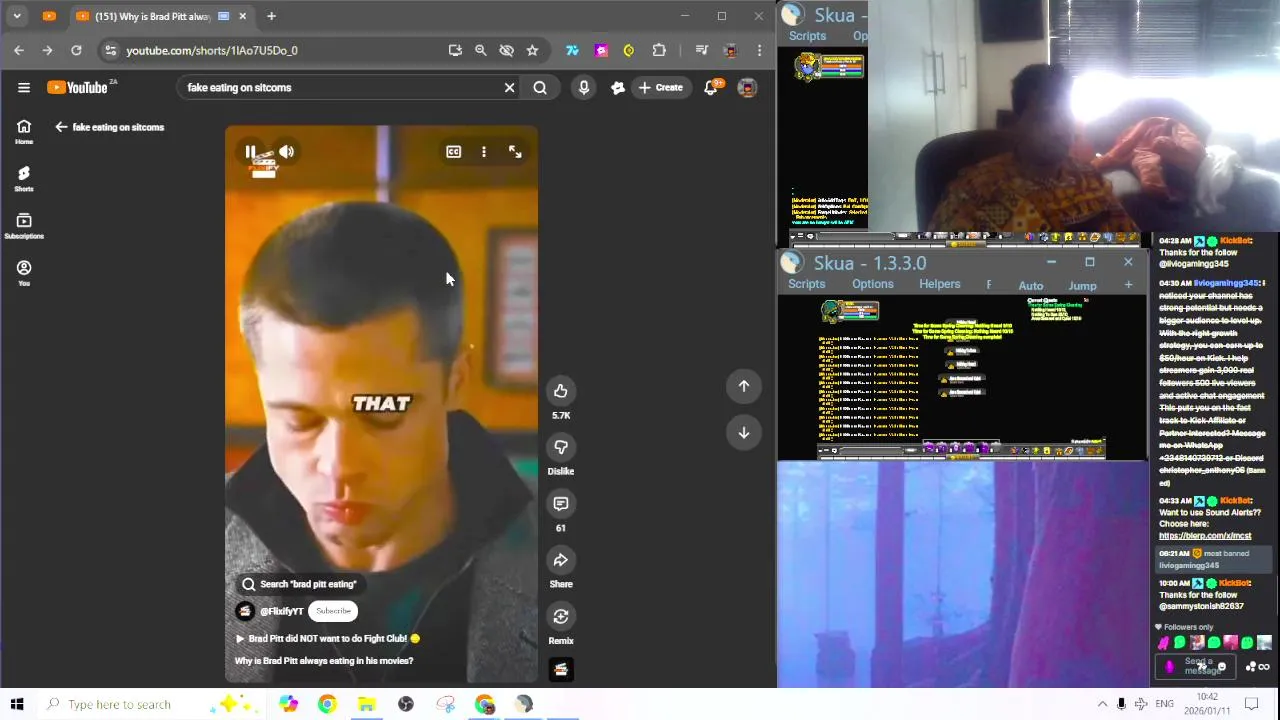This screenshot has height=720, width=1280.
Task: Open Windows Start menu
Action: tap(17, 704)
